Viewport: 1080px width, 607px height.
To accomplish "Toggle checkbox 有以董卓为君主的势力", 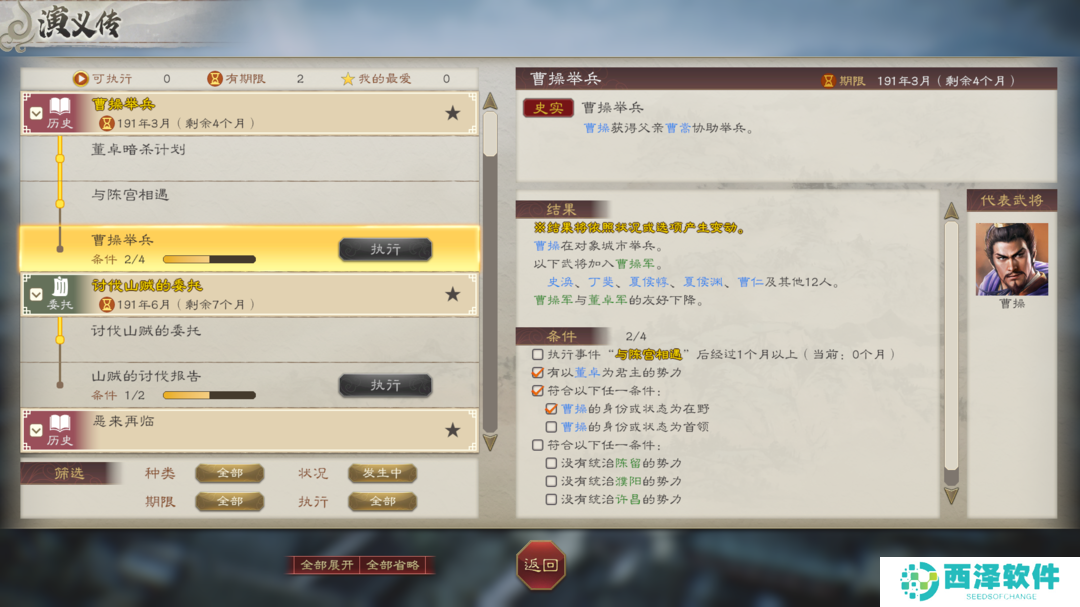I will pyautogui.click(x=538, y=372).
